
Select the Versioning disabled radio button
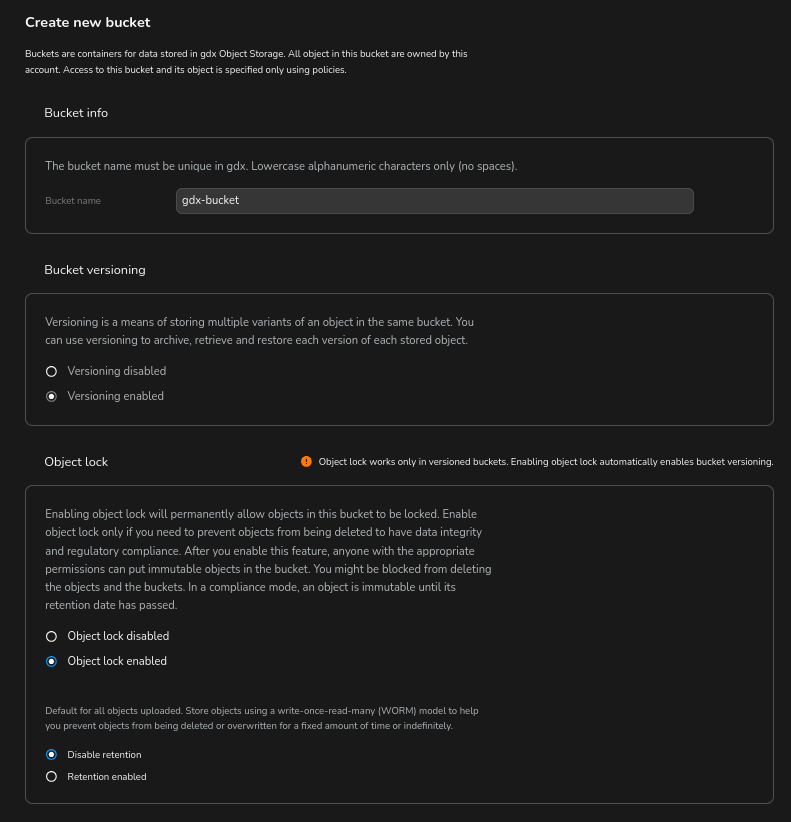point(52,371)
